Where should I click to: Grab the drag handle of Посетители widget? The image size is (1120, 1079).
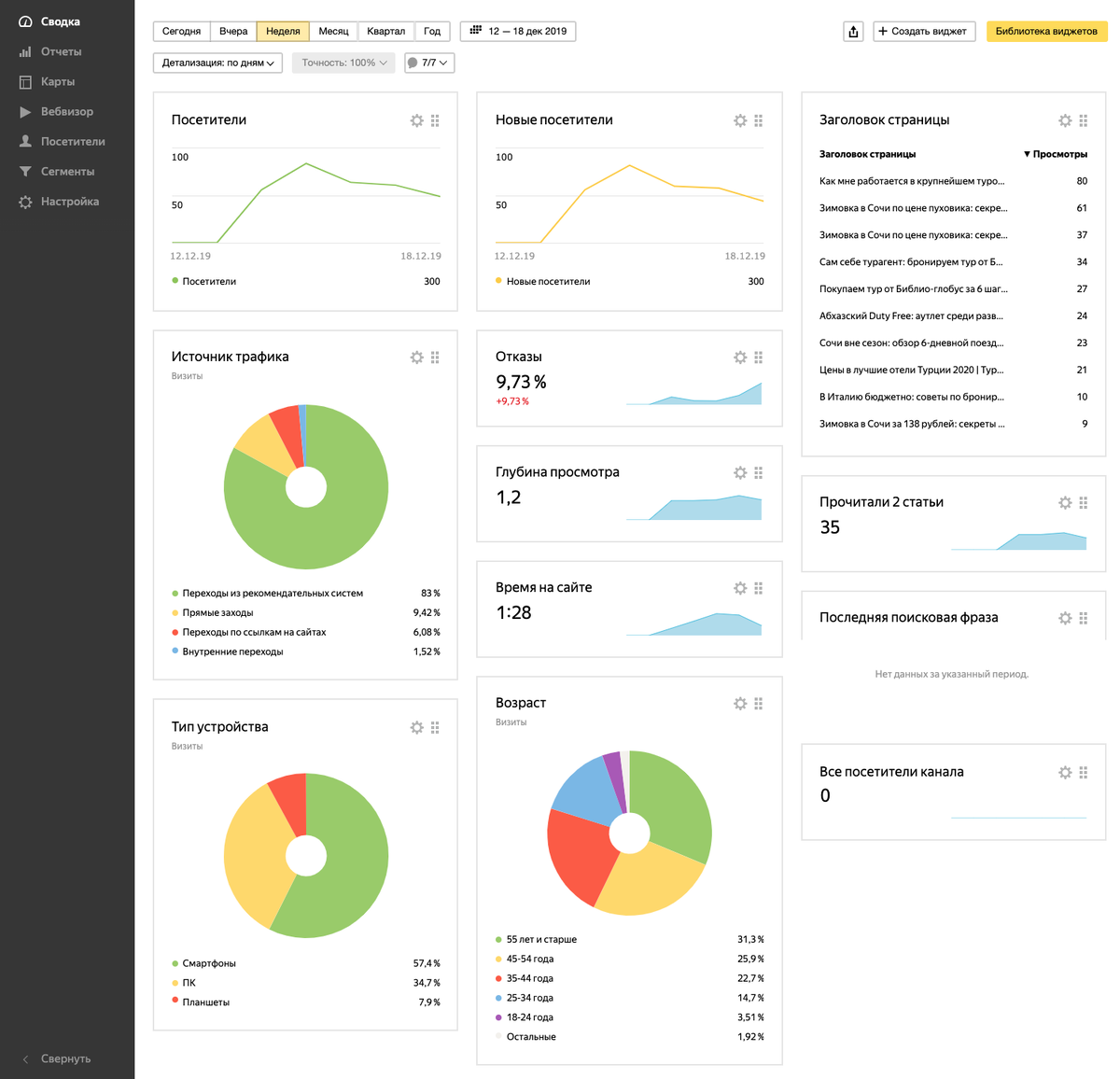point(435,120)
